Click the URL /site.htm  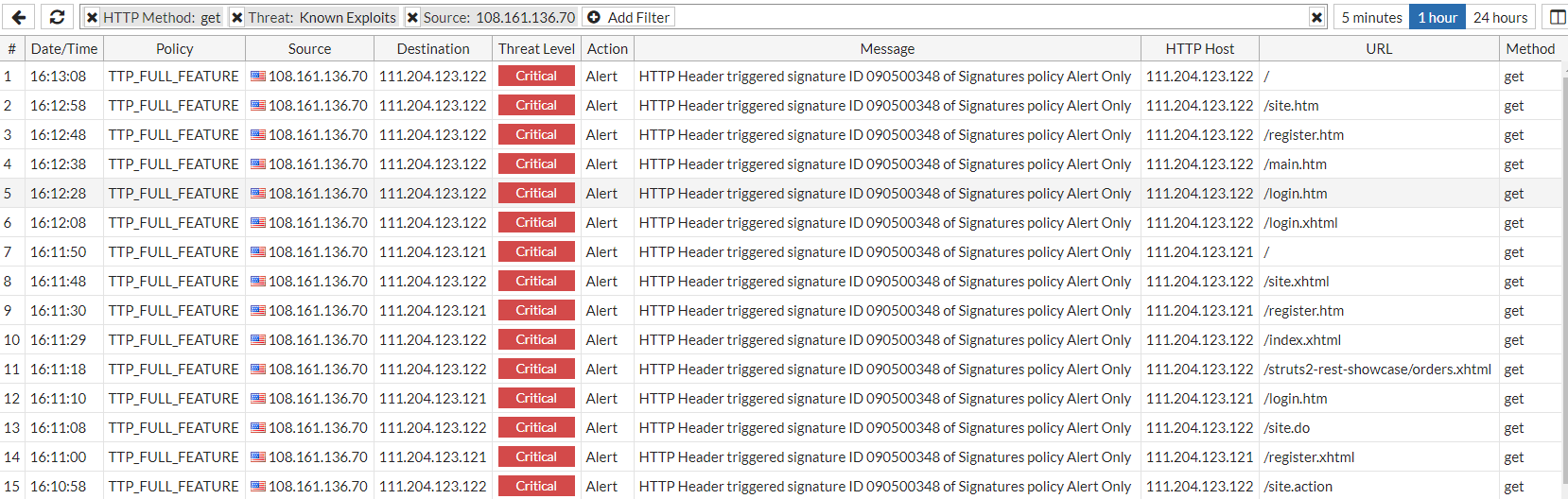tap(1291, 106)
